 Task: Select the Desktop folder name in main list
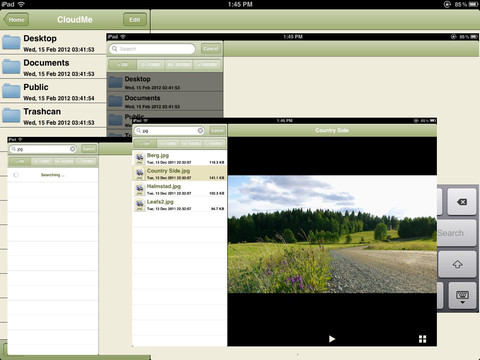[40, 38]
